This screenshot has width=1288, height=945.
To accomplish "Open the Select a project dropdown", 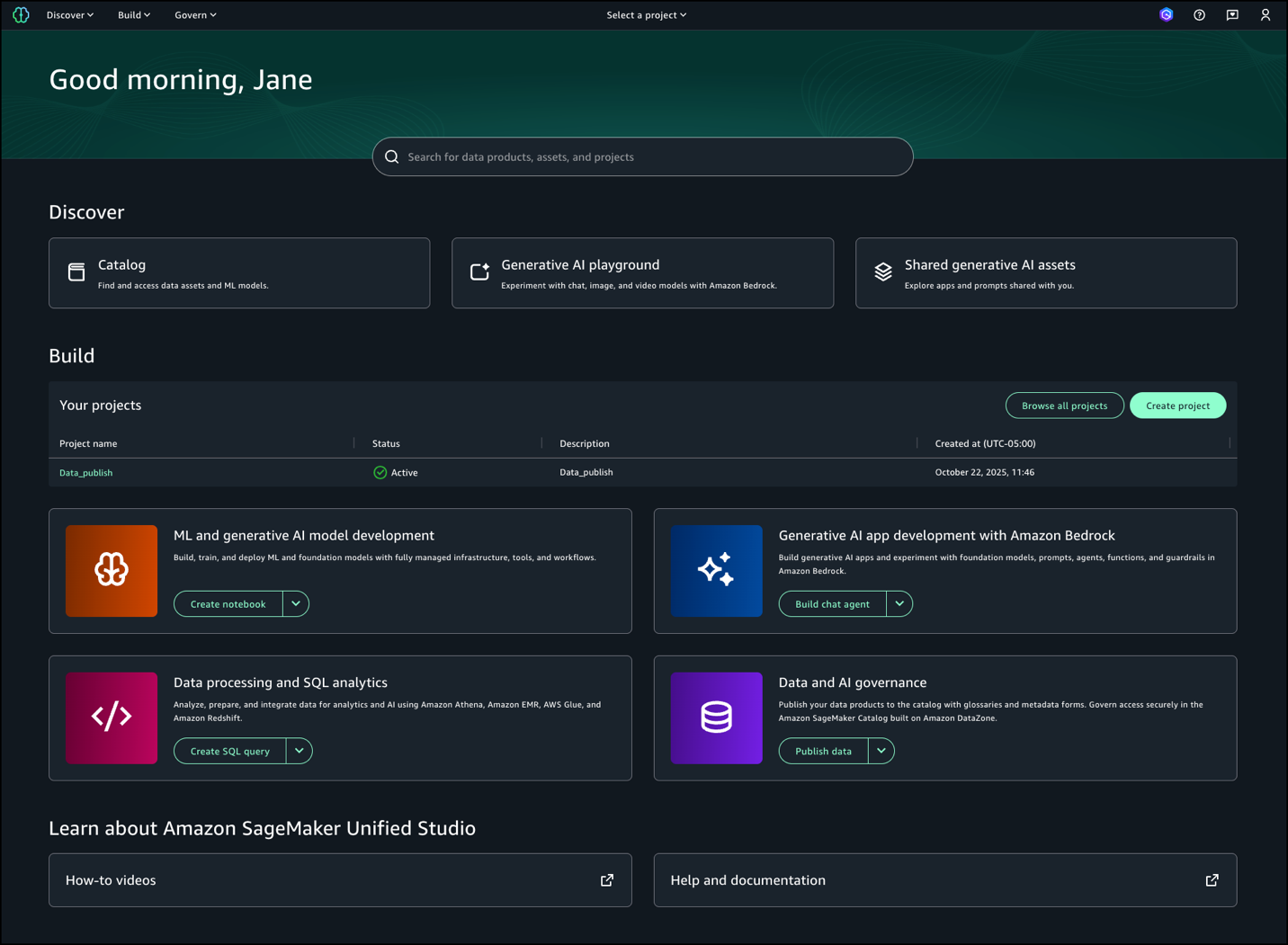I will click(x=646, y=15).
